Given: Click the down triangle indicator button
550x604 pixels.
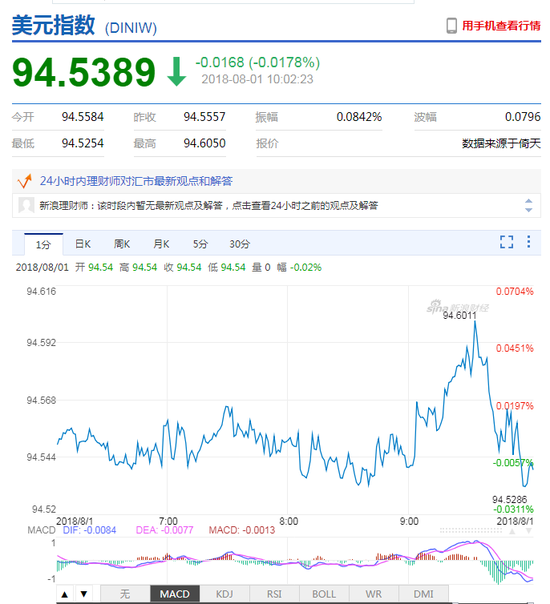Looking at the screenshot, I should click(83, 594).
